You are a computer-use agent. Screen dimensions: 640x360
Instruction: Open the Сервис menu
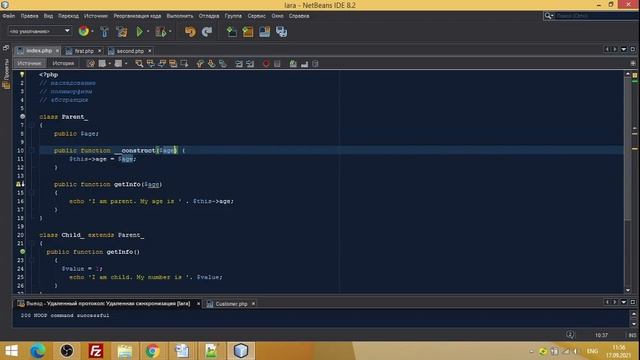256,16
